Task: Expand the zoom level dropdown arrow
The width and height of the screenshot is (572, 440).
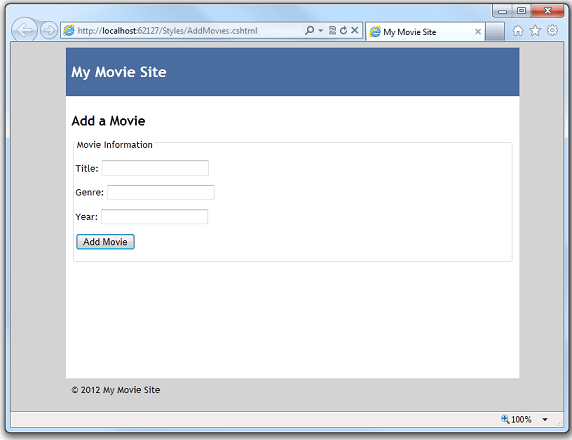Action: tap(545, 420)
